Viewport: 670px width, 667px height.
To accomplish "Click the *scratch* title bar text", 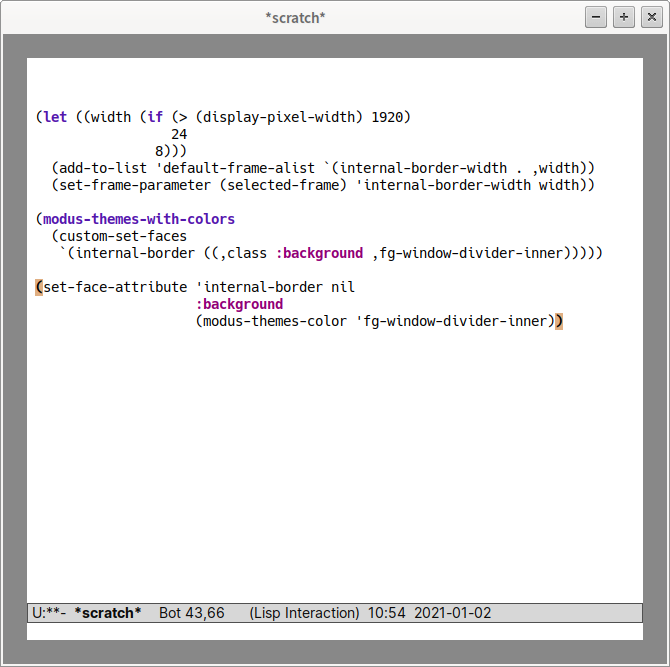I will click(295, 18).
